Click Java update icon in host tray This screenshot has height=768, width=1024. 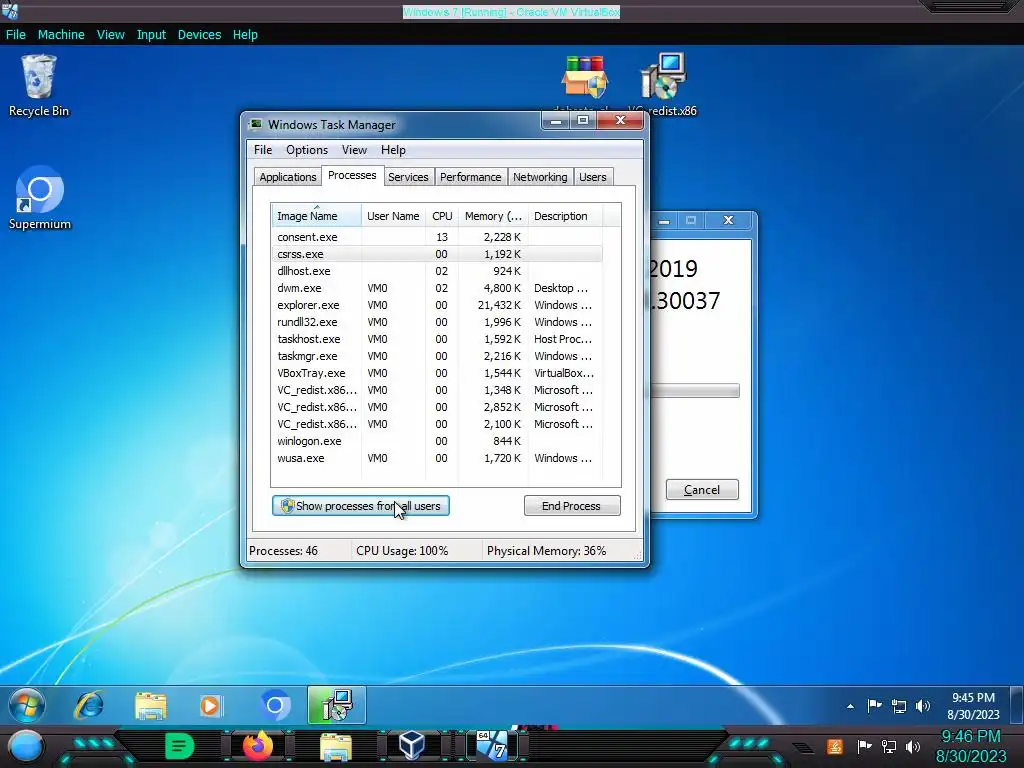tap(835, 746)
